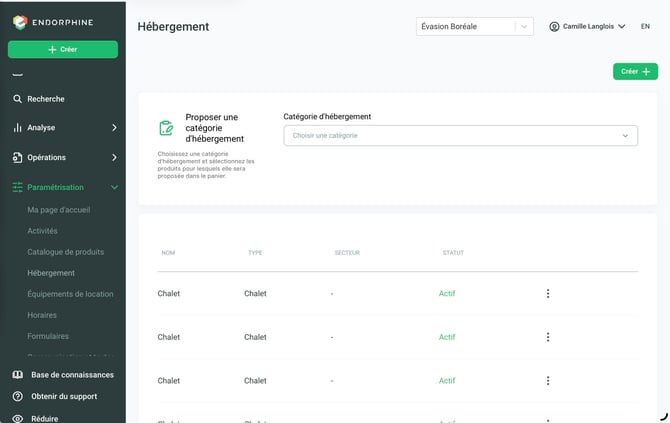
Task: Click Réduire to collapse the sidebar
Action: [x=44, y=419]
